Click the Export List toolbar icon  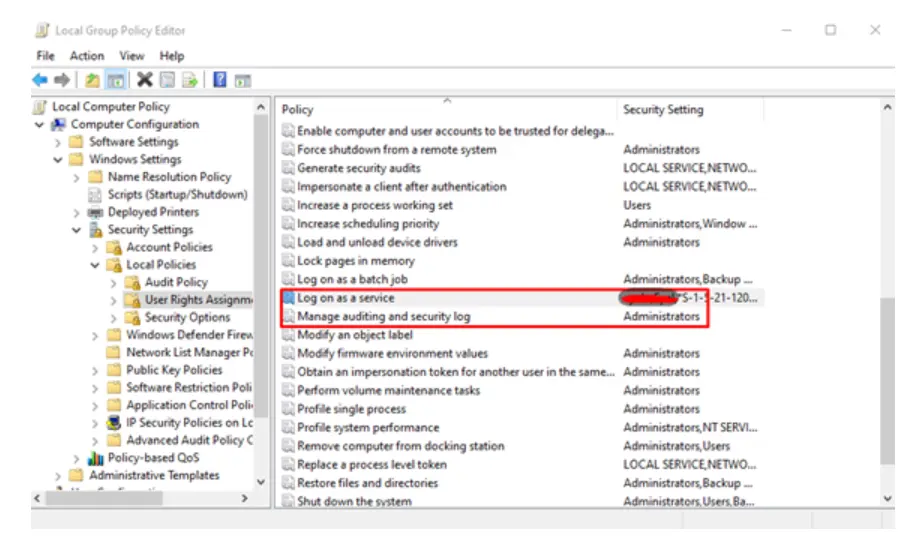point(189,80)
